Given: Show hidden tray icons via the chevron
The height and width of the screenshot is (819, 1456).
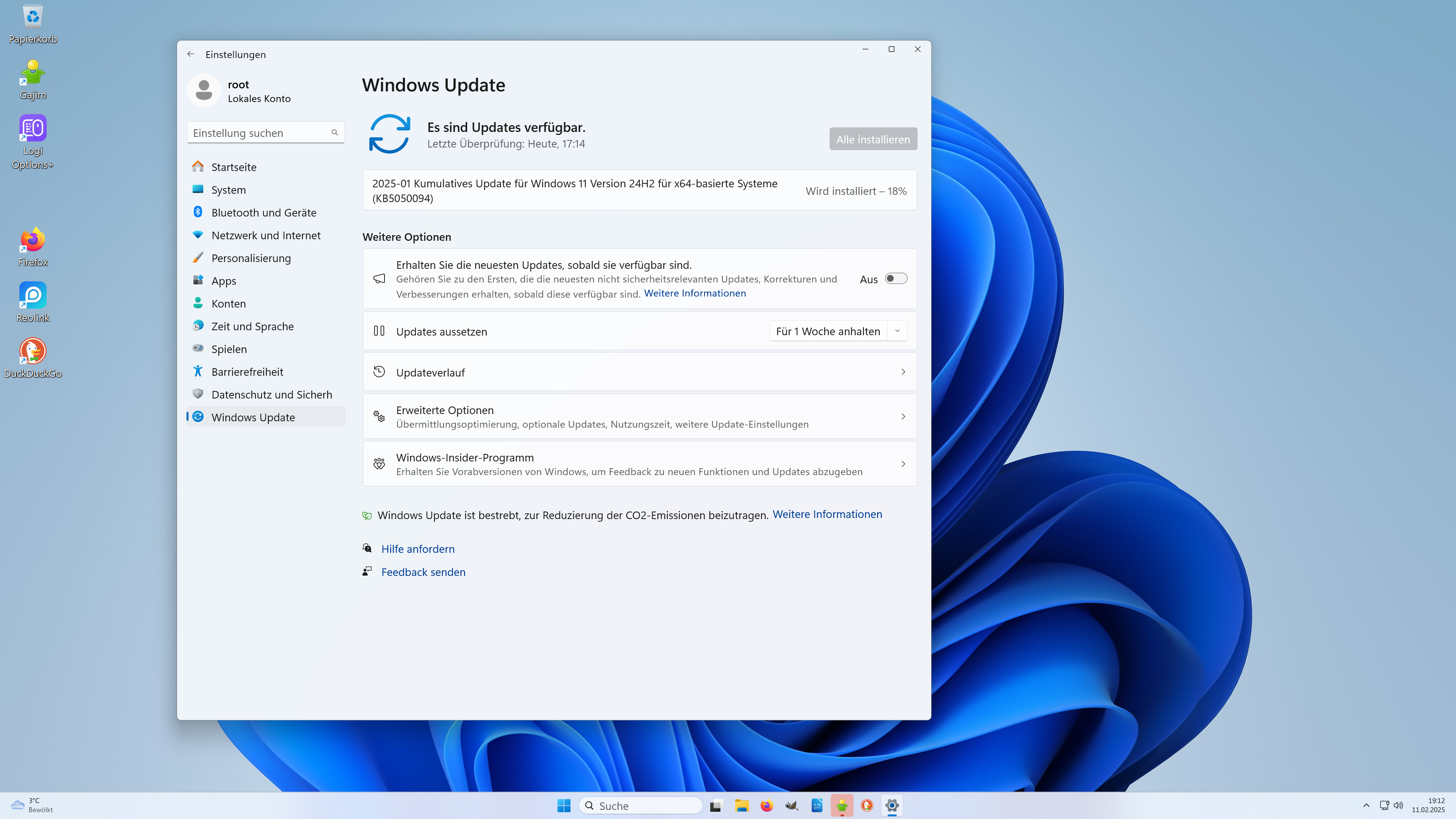Looking at the screenshot, I should point(1366,805).
